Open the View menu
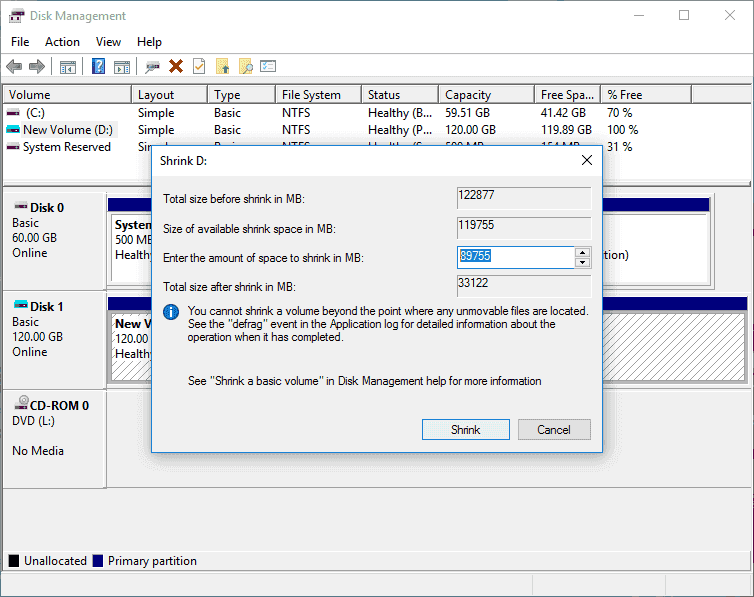 pos(108,42)
